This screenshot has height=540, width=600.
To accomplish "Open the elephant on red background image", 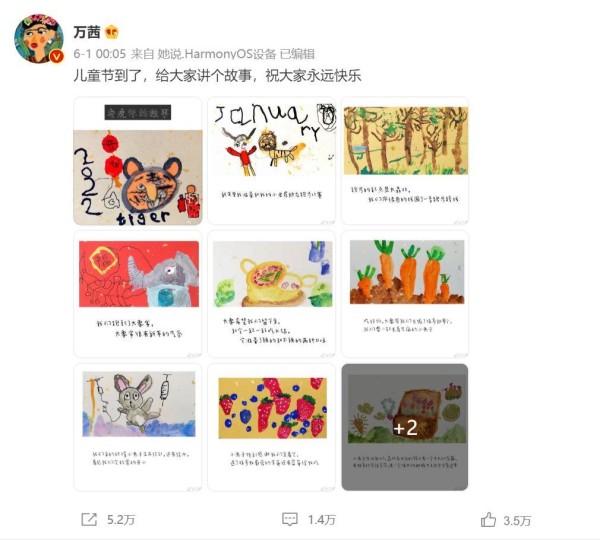I will (x=138, y=294).
